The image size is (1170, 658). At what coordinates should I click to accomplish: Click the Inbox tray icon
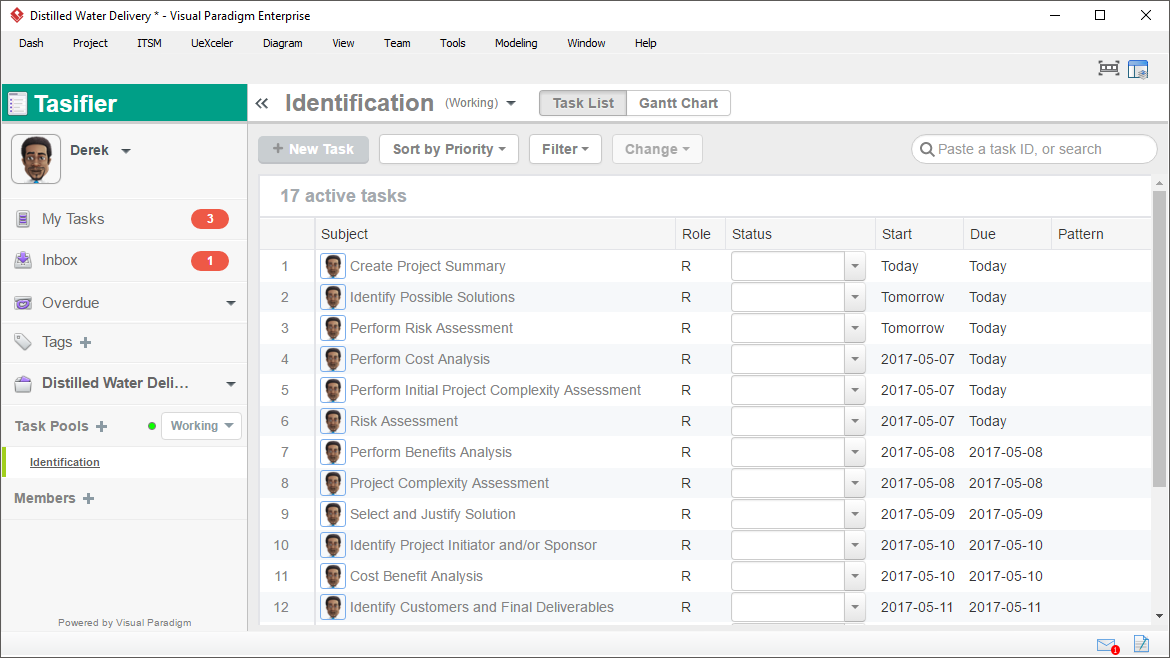click(x=23, y=260)
